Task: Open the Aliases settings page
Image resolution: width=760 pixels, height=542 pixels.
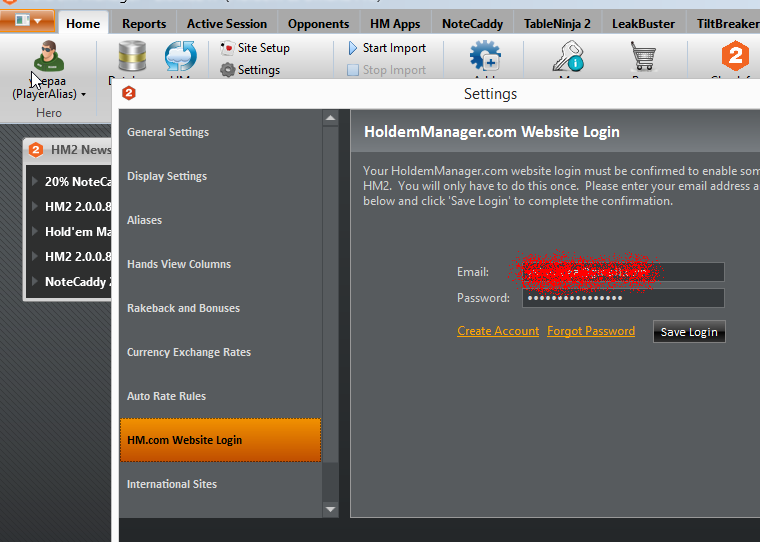Action: [220, 220]
